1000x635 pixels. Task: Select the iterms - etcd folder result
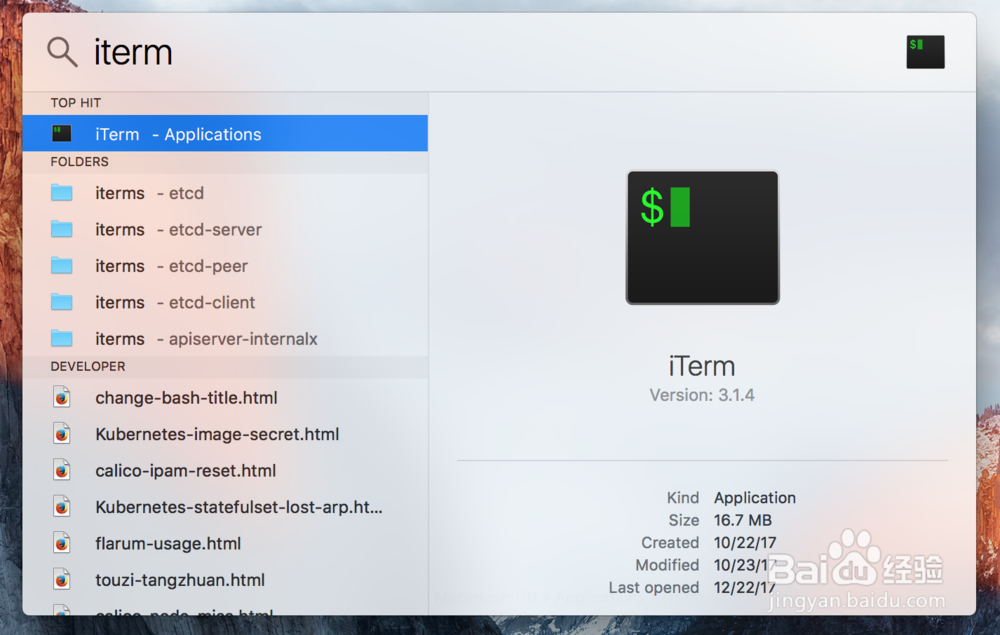[x=225, y=193]
